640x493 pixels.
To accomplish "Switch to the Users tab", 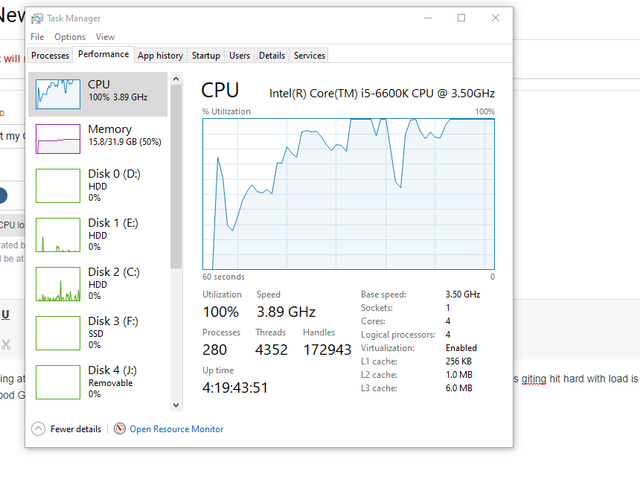I will pyautogui.click(x=239, y=56).
